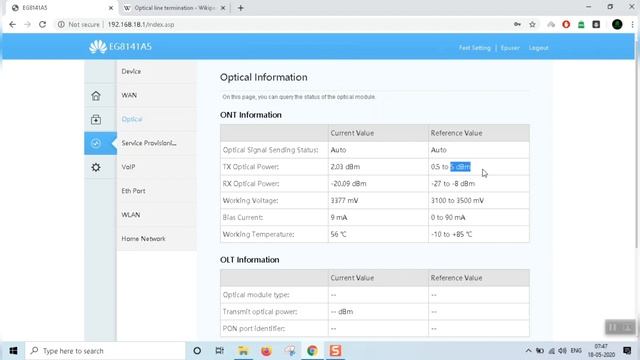Click the Optical Signal Sending Status label
Image resolution: width=640 pixels, height=360 pixels.
[x=270, y=150]
